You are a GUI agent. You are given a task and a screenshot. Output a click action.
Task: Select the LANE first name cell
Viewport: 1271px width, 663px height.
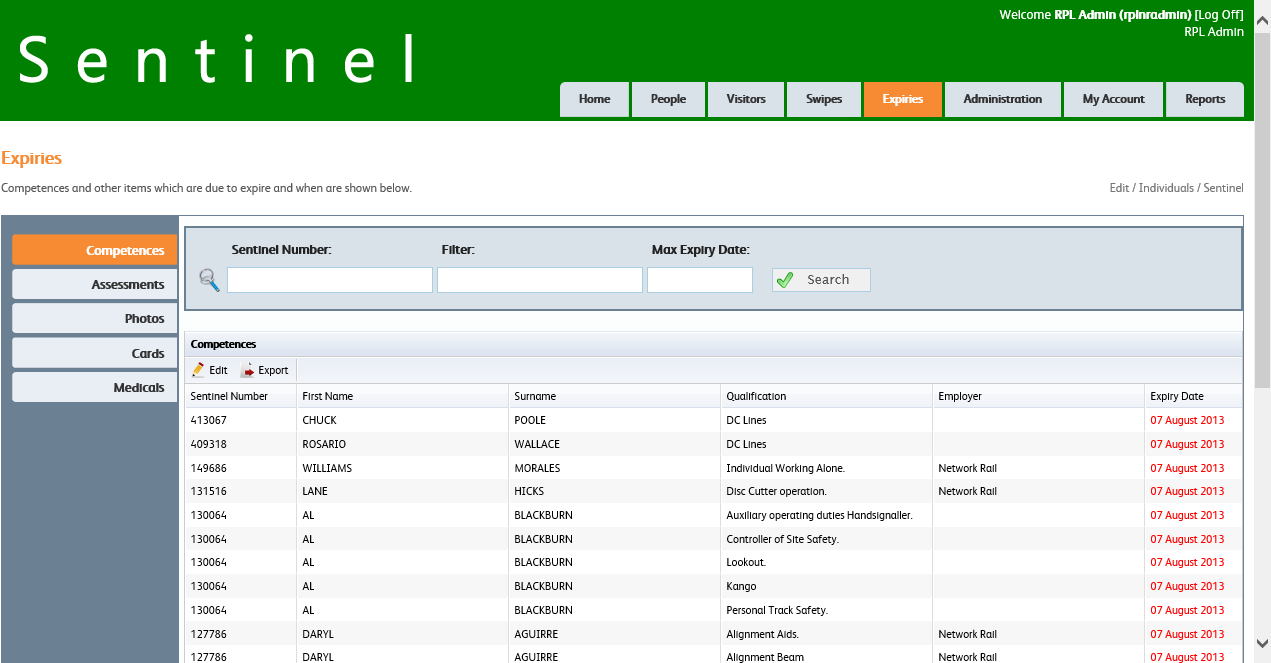tap(403, 491)
